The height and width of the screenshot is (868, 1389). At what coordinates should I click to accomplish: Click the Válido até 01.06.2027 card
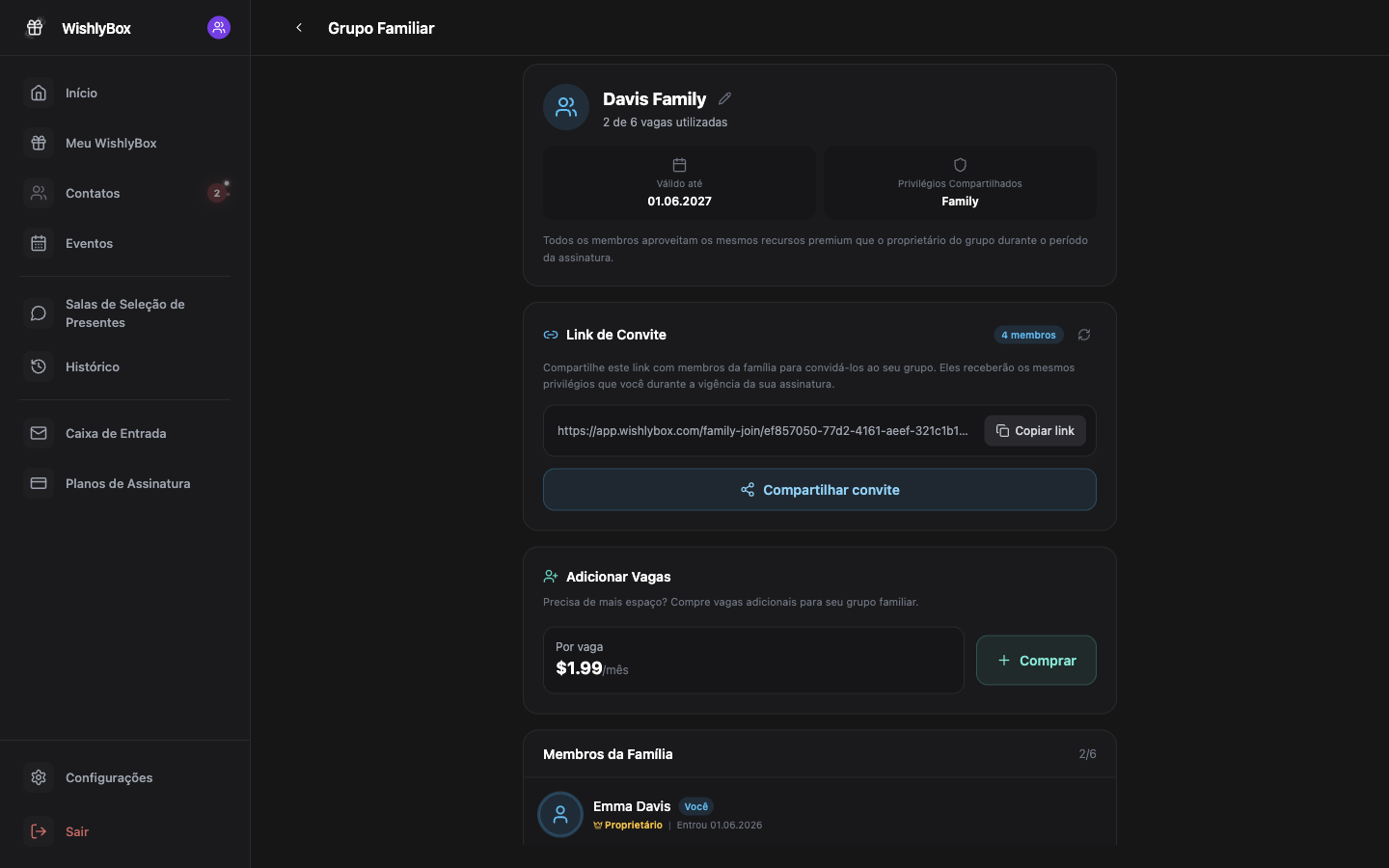coord(679,182)
